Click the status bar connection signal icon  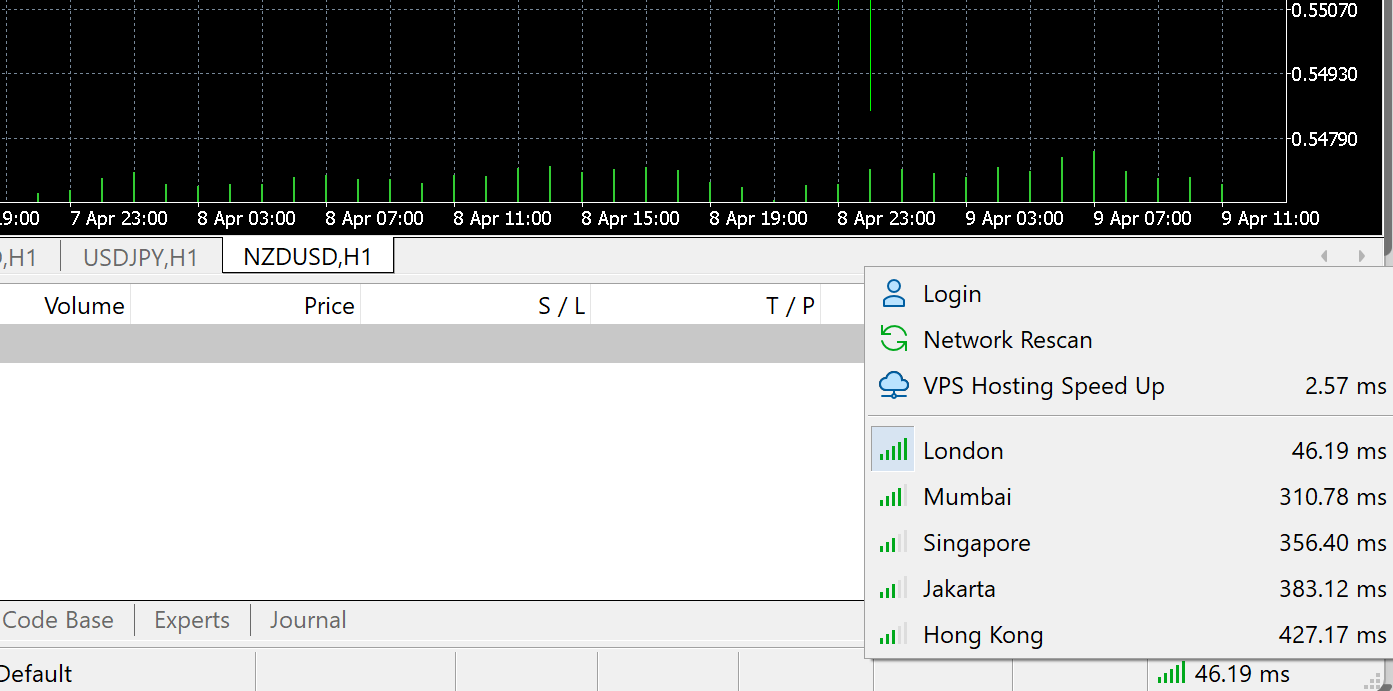[1171, 674]
